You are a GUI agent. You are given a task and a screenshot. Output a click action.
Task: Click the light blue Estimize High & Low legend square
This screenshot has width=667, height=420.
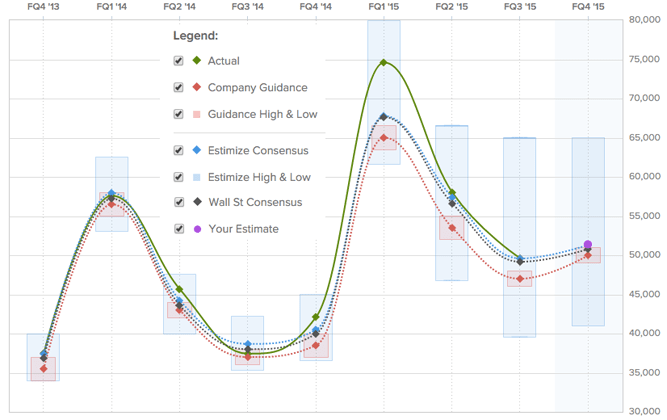195,177
